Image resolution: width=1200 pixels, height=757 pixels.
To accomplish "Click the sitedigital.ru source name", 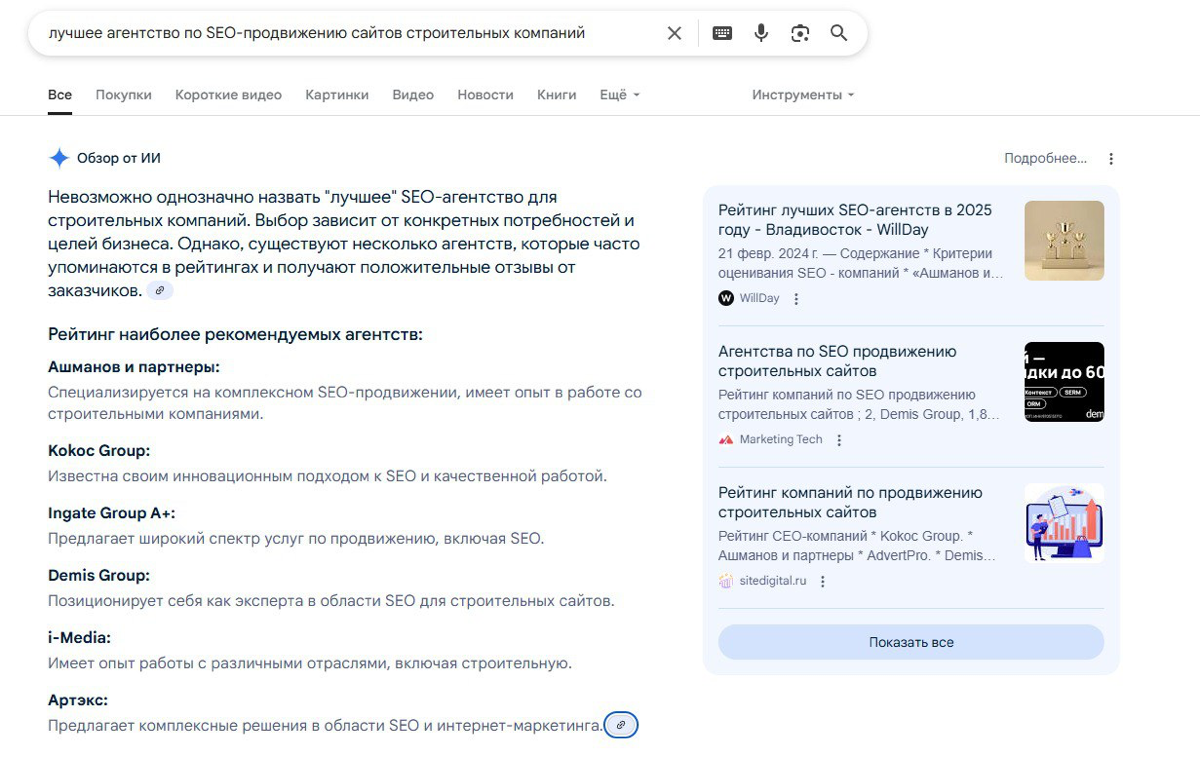I will 773,581.
